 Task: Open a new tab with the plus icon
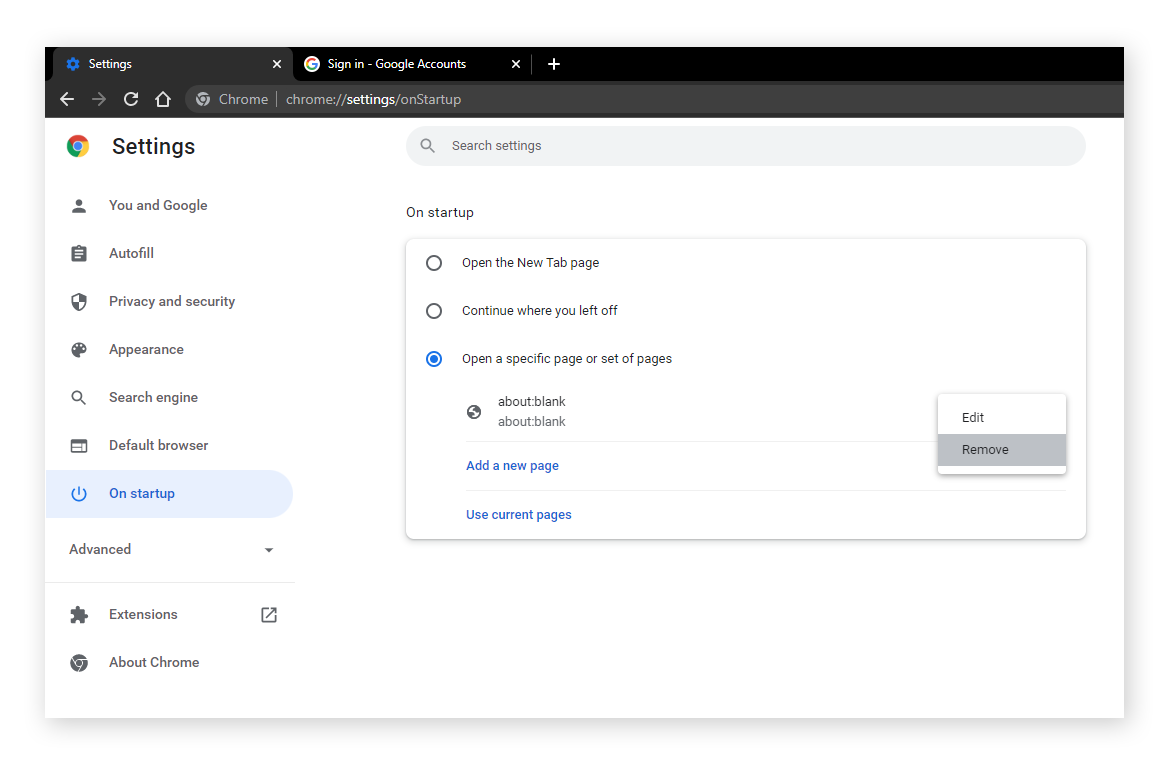coord(554,64)
